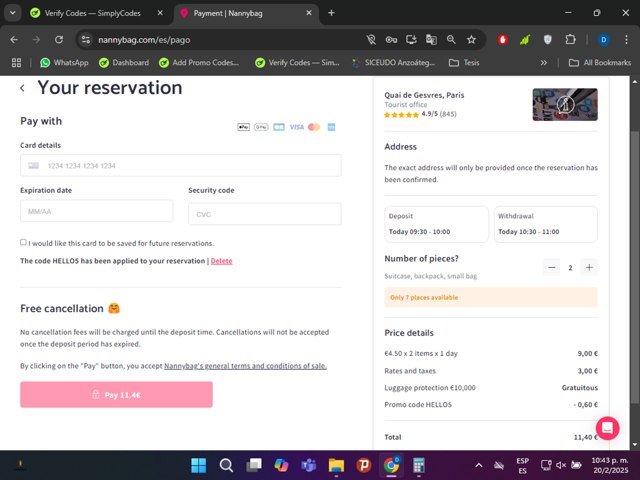
Task: Click the MM/AA expiration date field
Action: click(x=97, y=211)
